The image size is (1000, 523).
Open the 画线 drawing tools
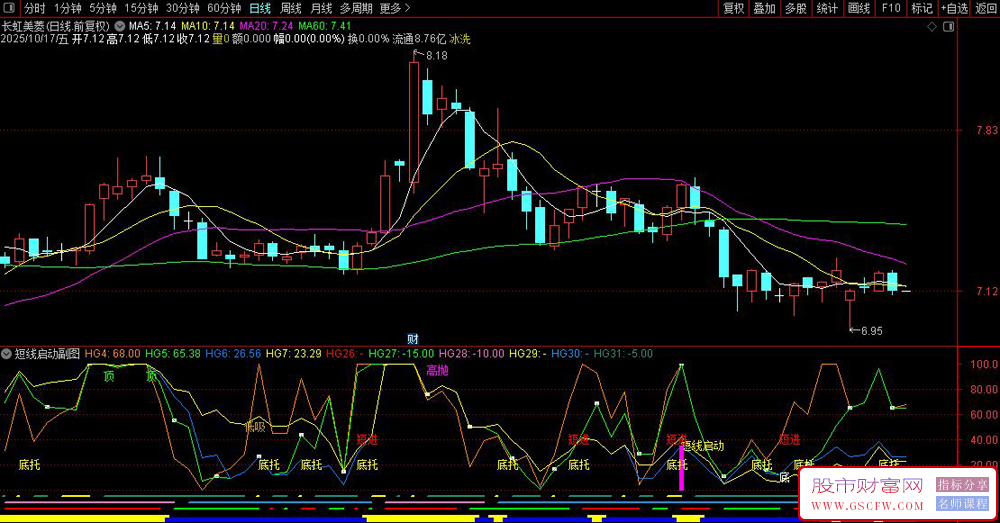click(858, 8)
